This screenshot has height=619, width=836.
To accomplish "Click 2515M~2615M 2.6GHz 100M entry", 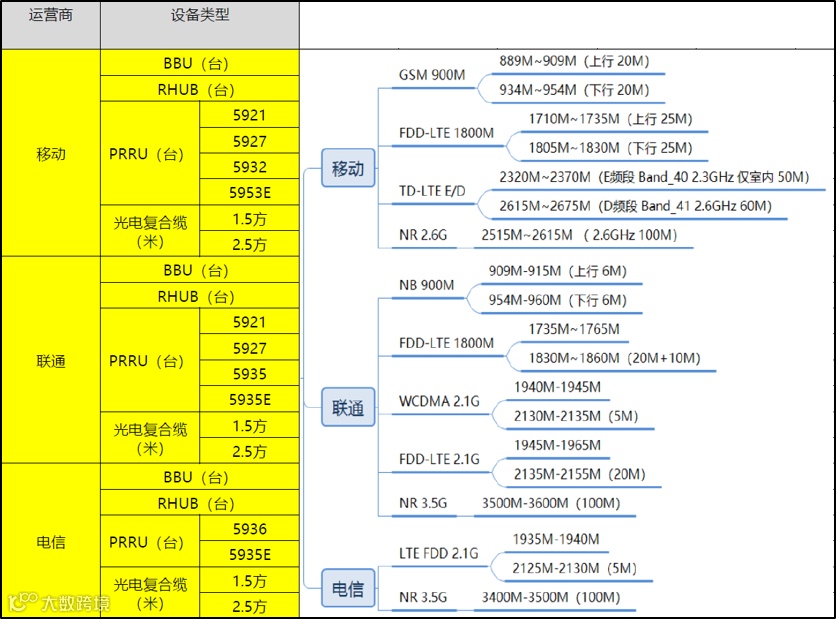I will click(x=579, y=235).
